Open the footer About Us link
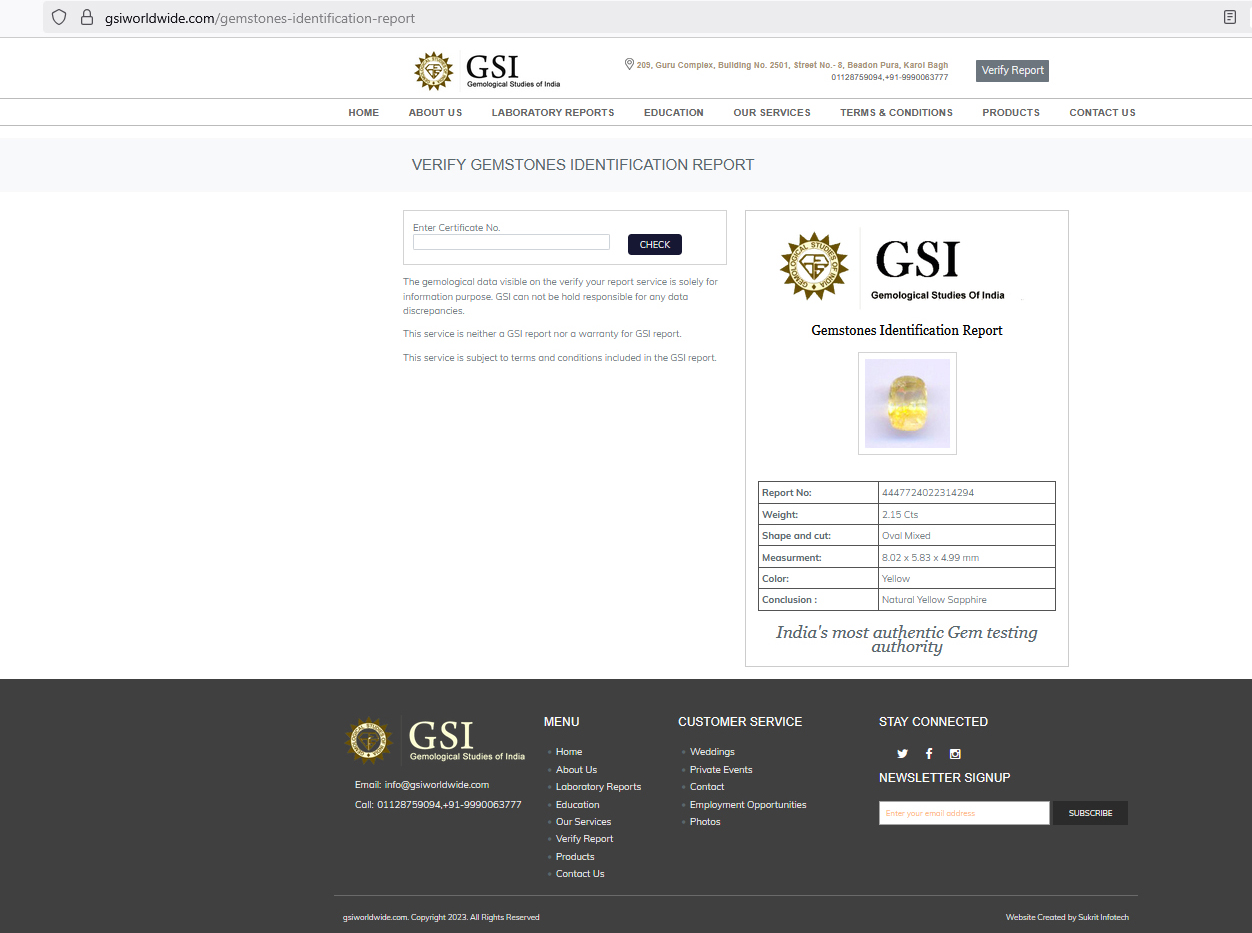This screenshot has height=933, width=1252. point(576,770)
